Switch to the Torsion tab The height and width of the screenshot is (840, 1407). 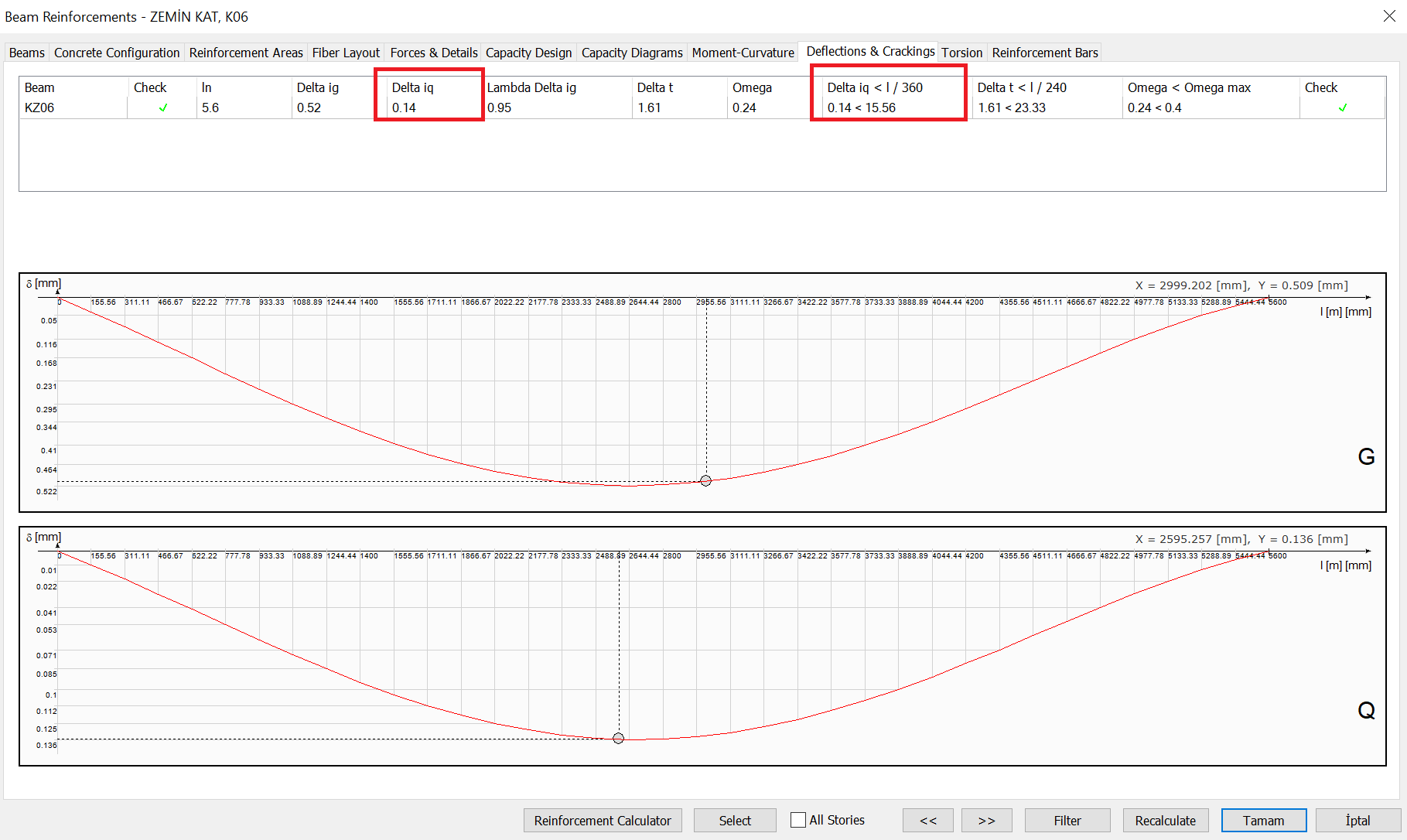pos(961,52)
